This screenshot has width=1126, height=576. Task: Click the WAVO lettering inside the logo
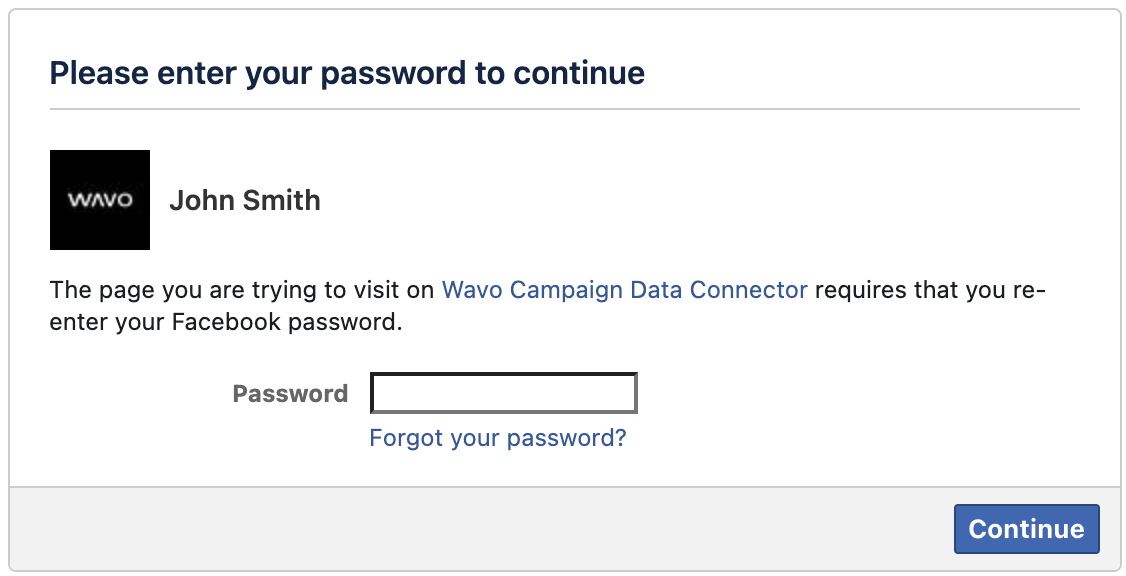click(x=100, y=200)
